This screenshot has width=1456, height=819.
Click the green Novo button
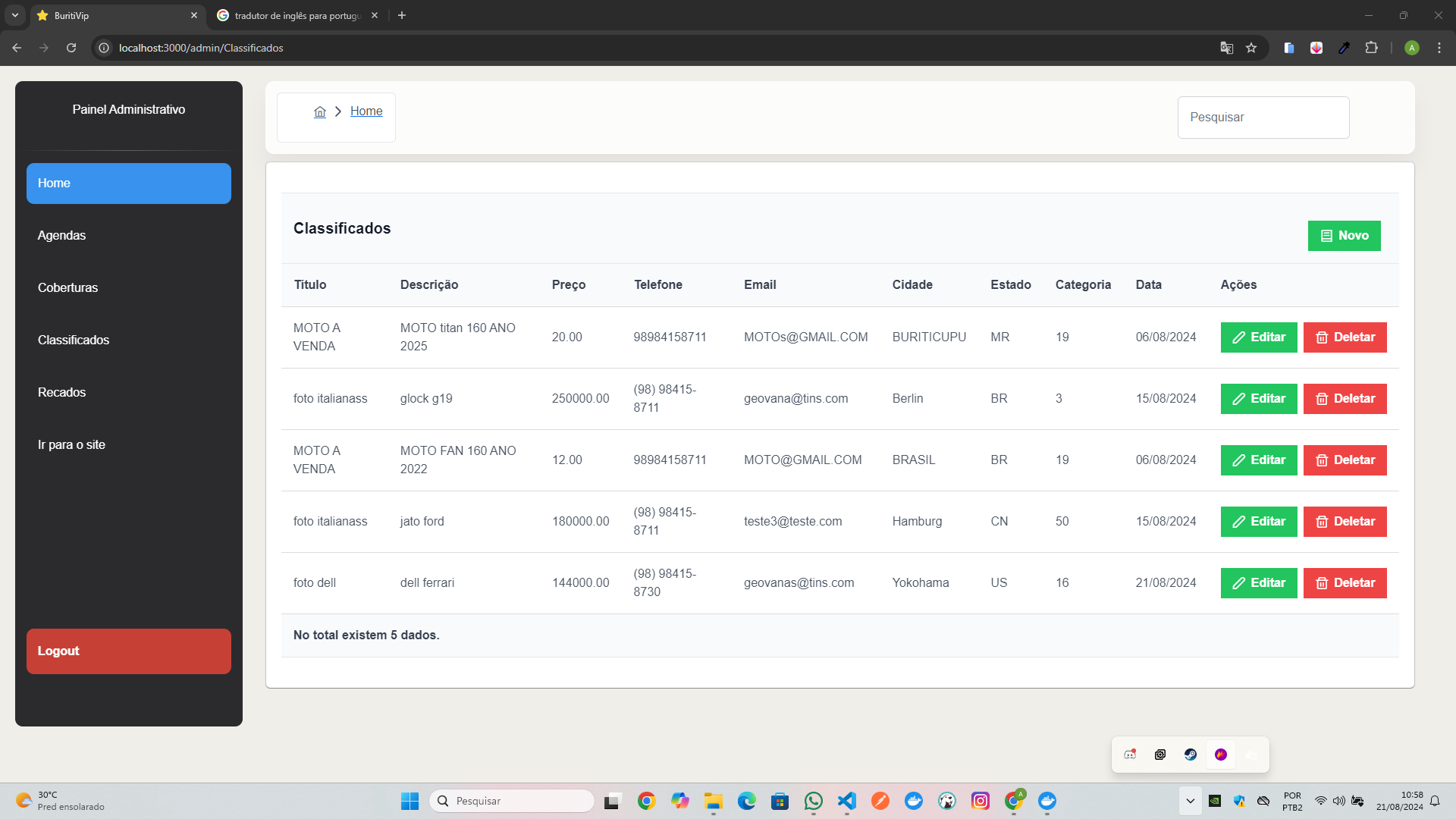coord(1344,236)
